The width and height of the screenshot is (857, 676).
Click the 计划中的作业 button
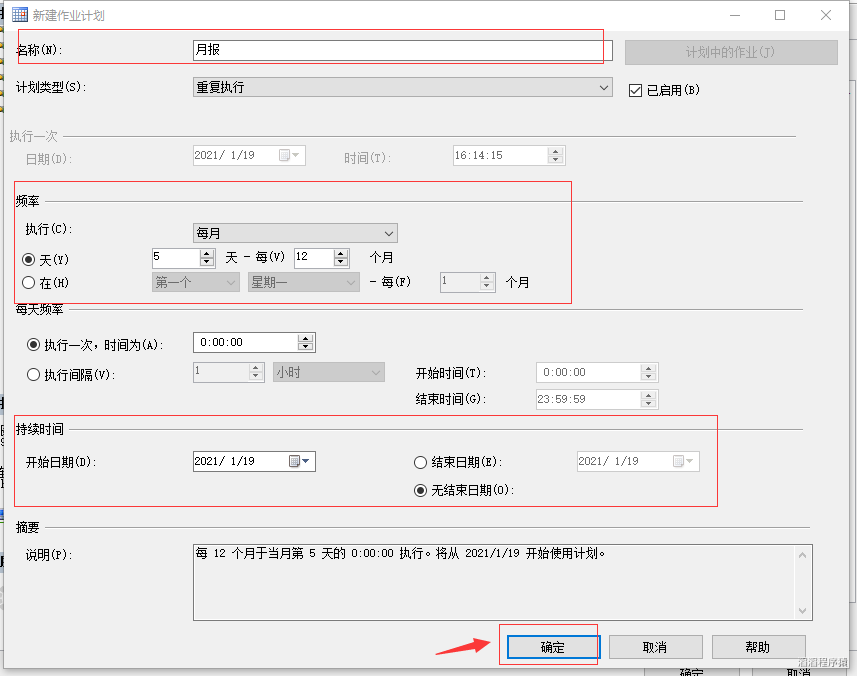pyautogui.click(x=731, y=52)
